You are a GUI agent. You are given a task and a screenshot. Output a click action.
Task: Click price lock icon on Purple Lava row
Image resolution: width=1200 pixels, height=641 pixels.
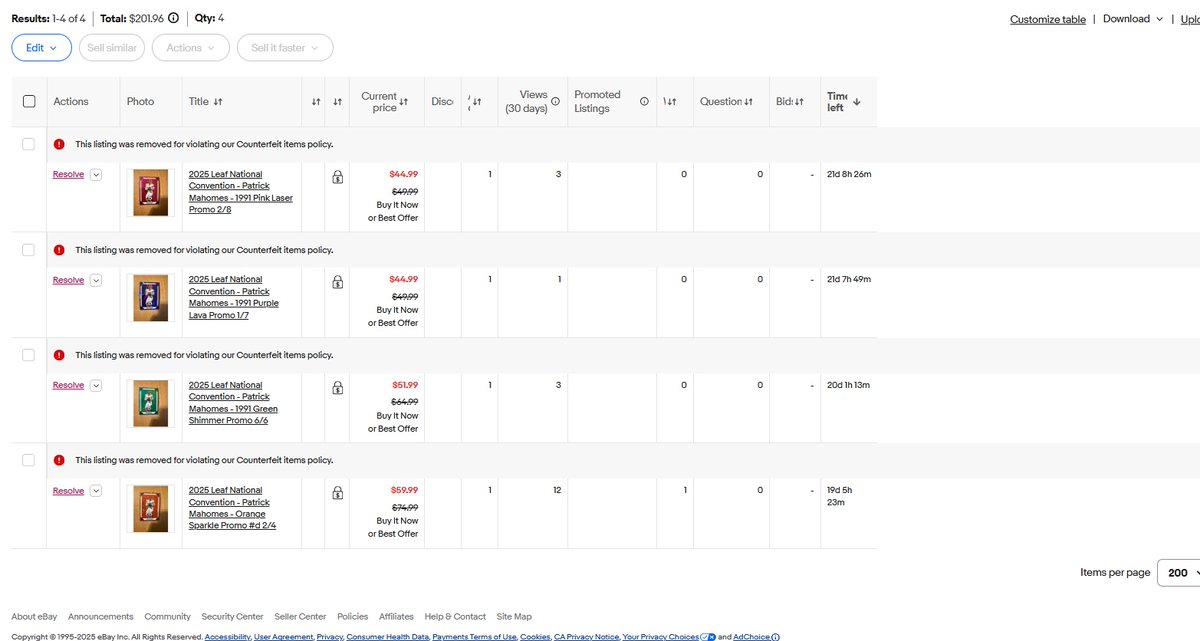coord(338,282)
